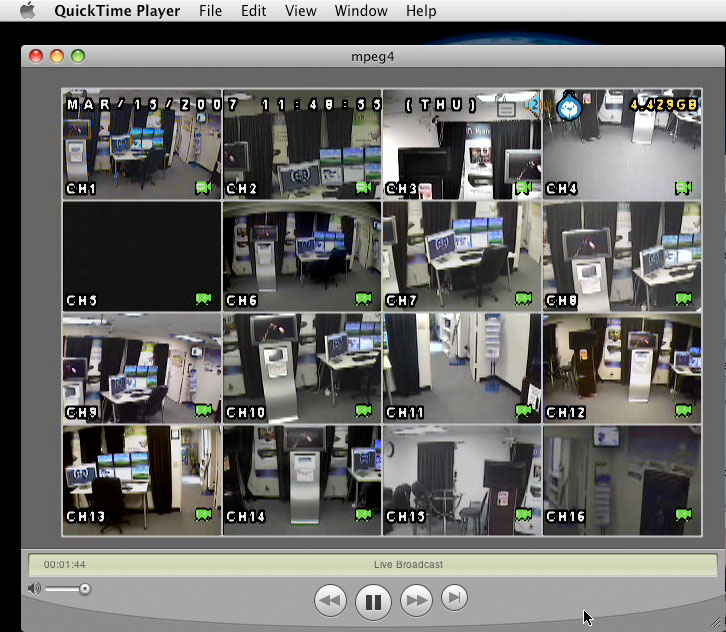
Task: Click the 4.429GB storage readout
Action: point(664,105)
